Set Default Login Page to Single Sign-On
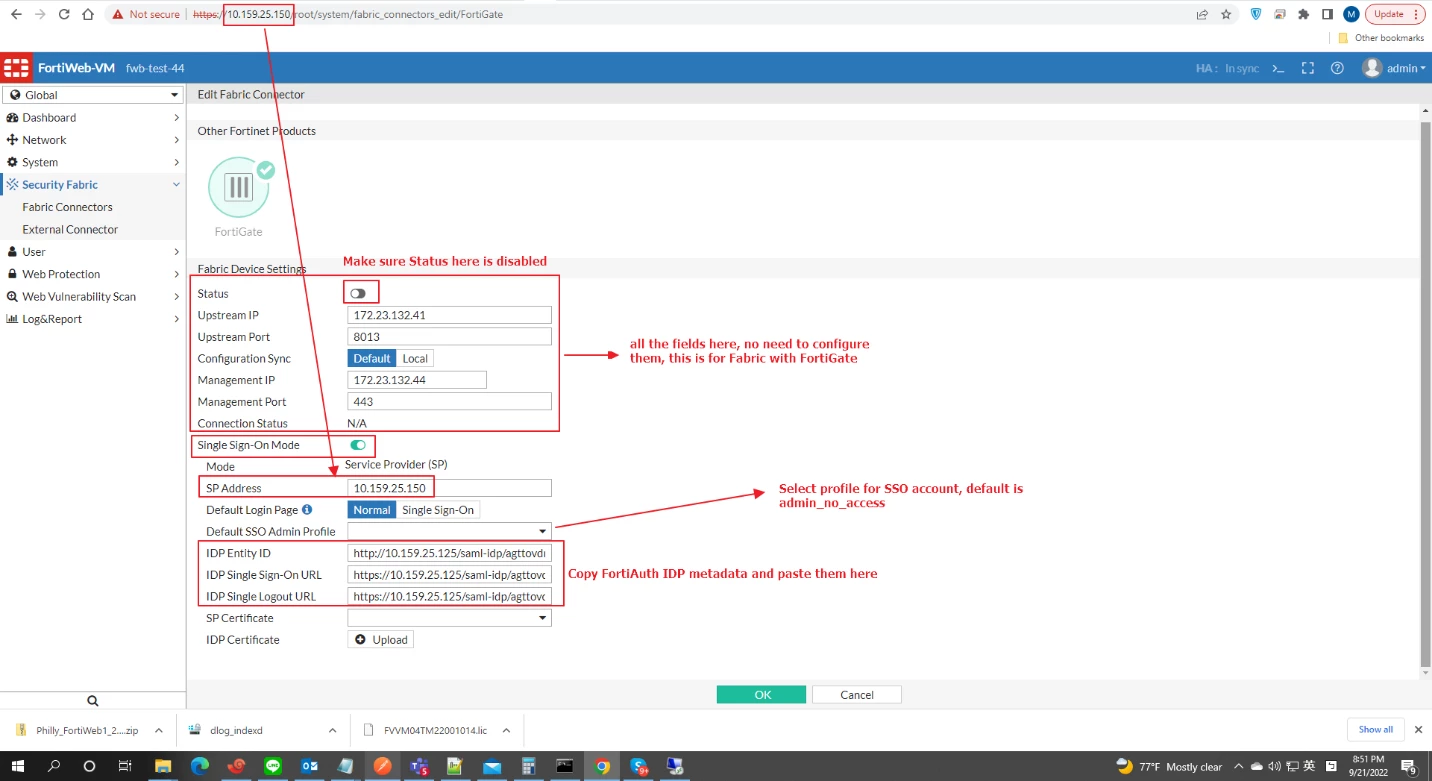Image resolution: width=1432 pixels, height=781 pixels. click(x=438, y=510)
